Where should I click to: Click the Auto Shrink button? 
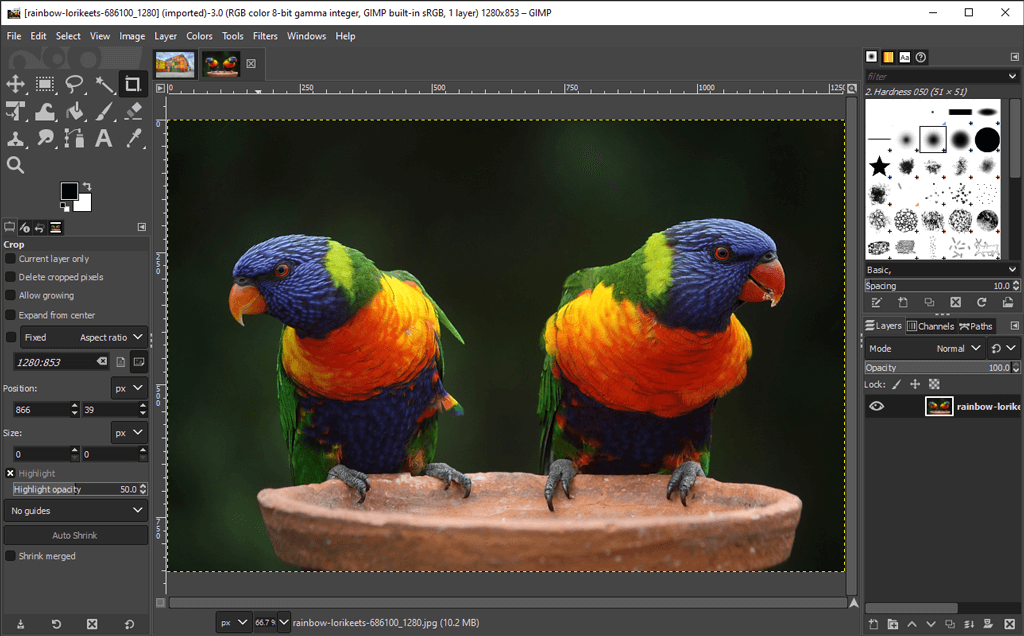click(x=75, y=535)
